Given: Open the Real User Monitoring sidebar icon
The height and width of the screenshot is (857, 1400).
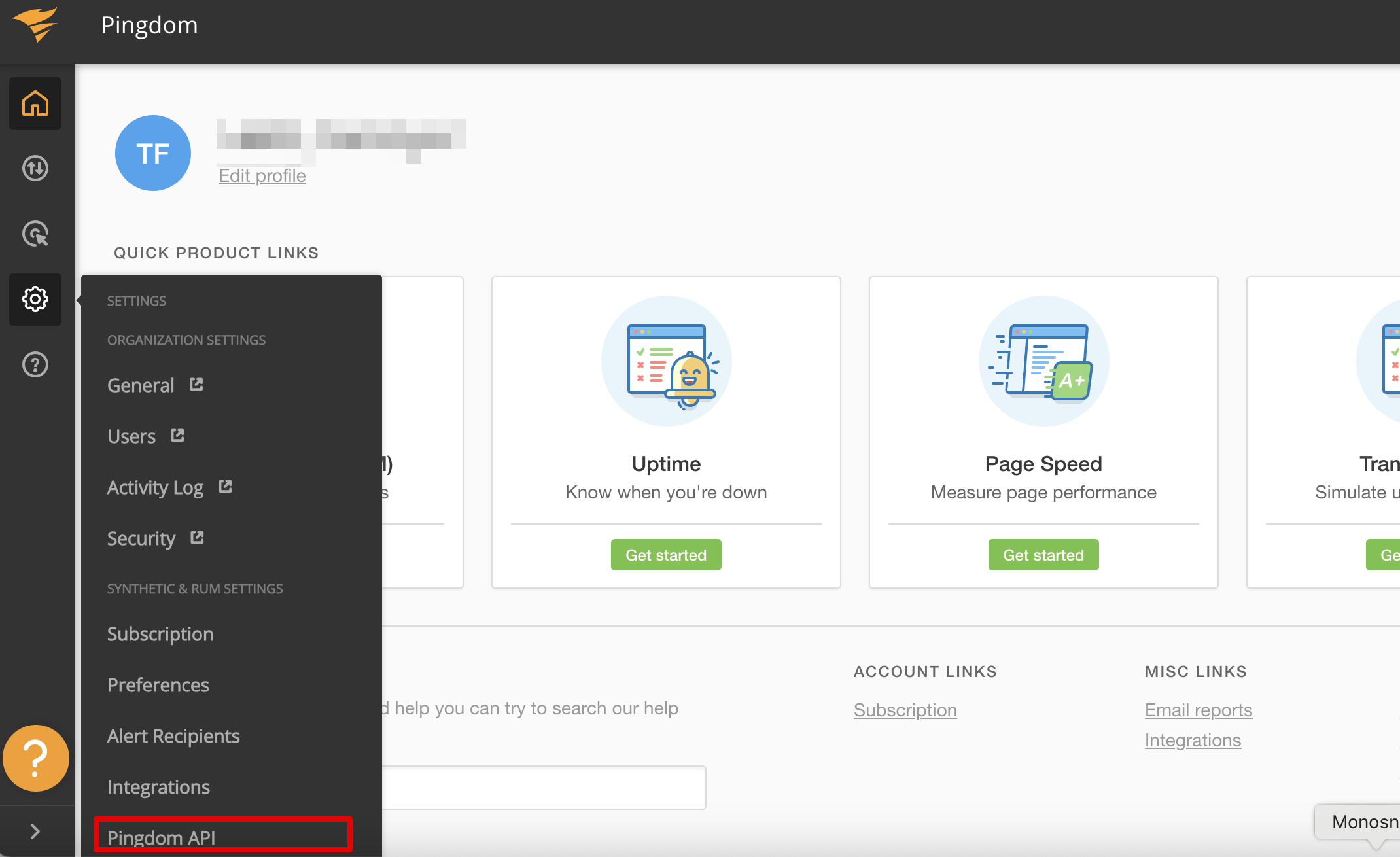Looking at the screenshot, I should click(35, 234).
